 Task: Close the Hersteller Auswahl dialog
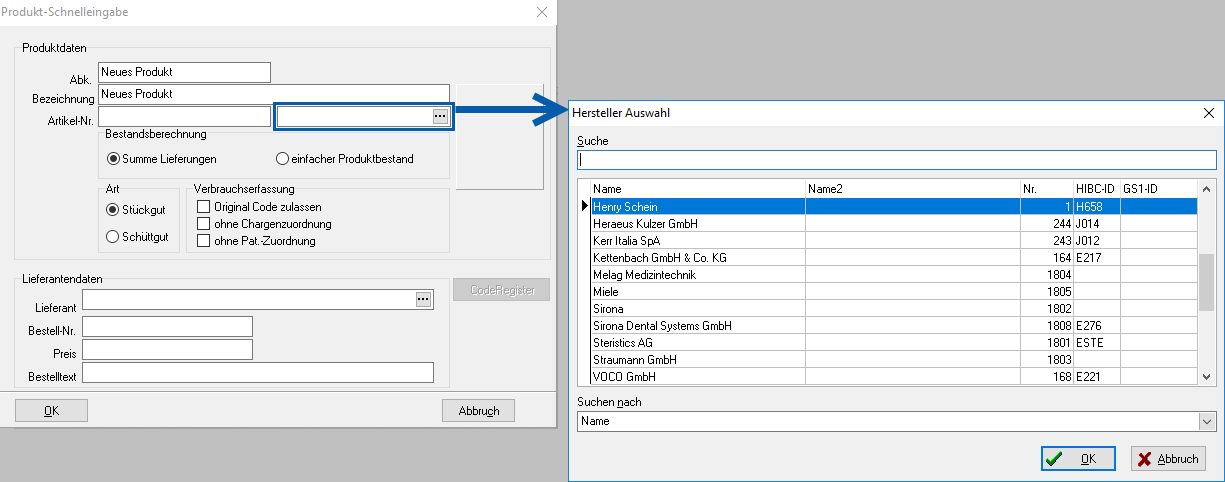(1208, 113)
